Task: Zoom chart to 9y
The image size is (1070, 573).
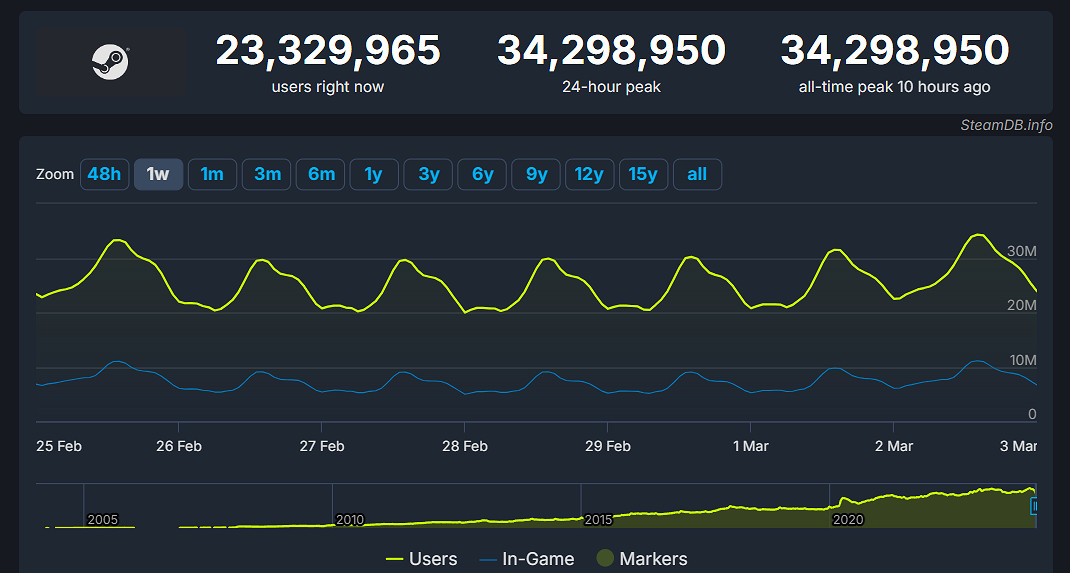Action: click(537, 174)
